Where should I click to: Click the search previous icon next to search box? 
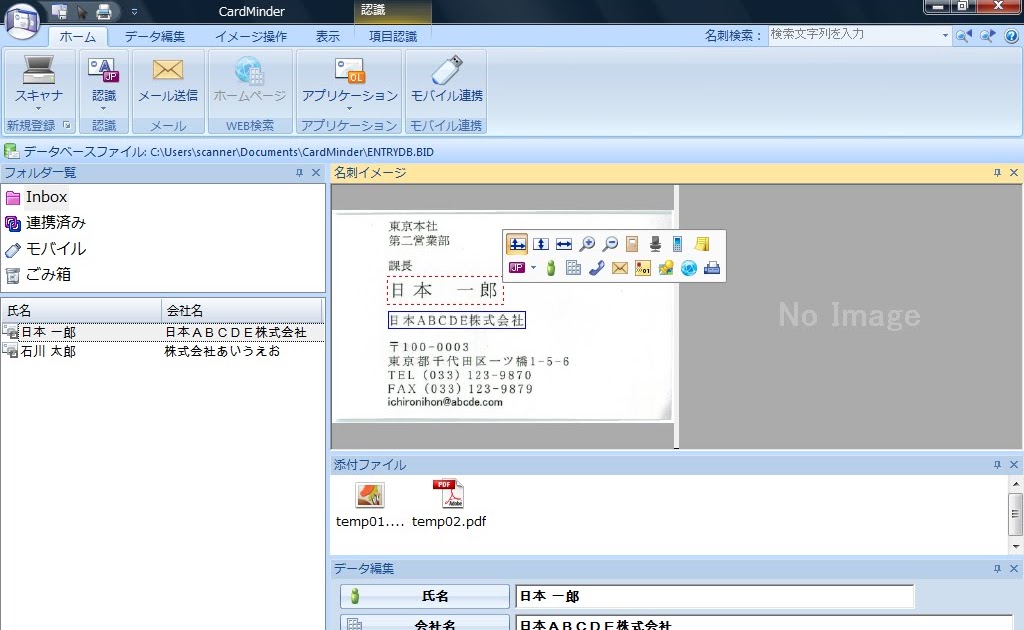point(963,36)
